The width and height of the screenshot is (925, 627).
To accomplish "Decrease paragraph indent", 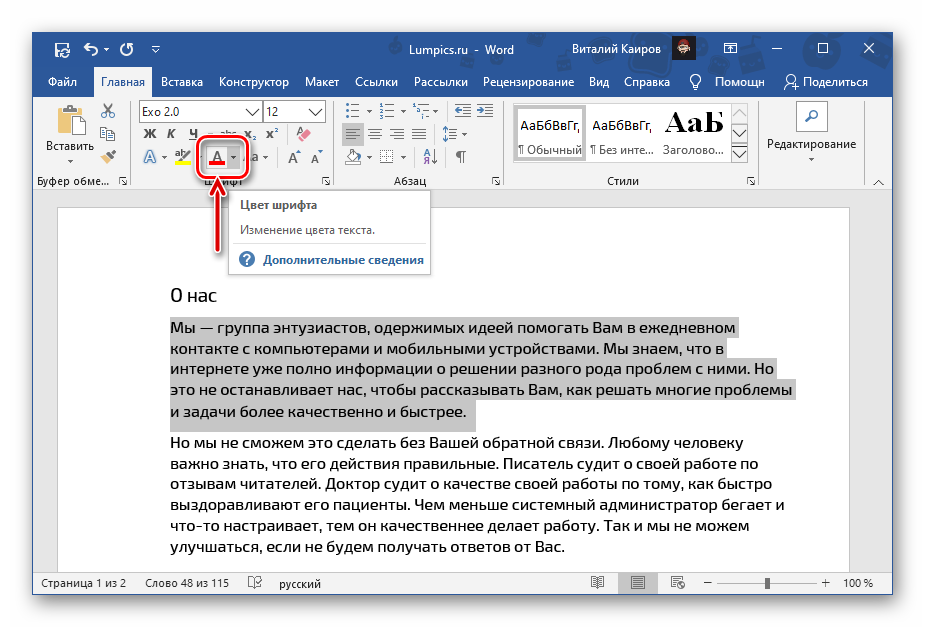I will coord(462,111).
